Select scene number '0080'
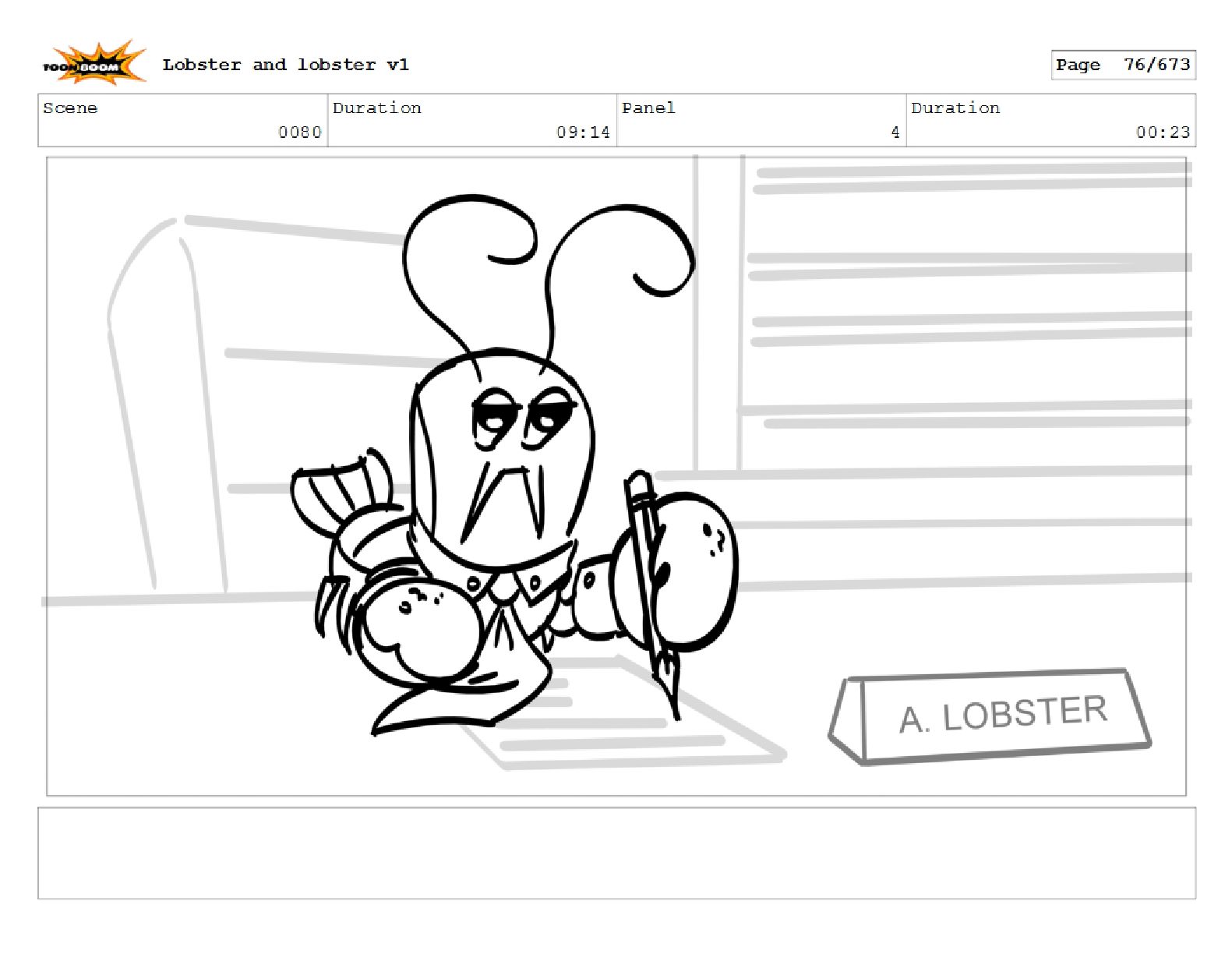The image size is (1232, 954). point(300,132)
